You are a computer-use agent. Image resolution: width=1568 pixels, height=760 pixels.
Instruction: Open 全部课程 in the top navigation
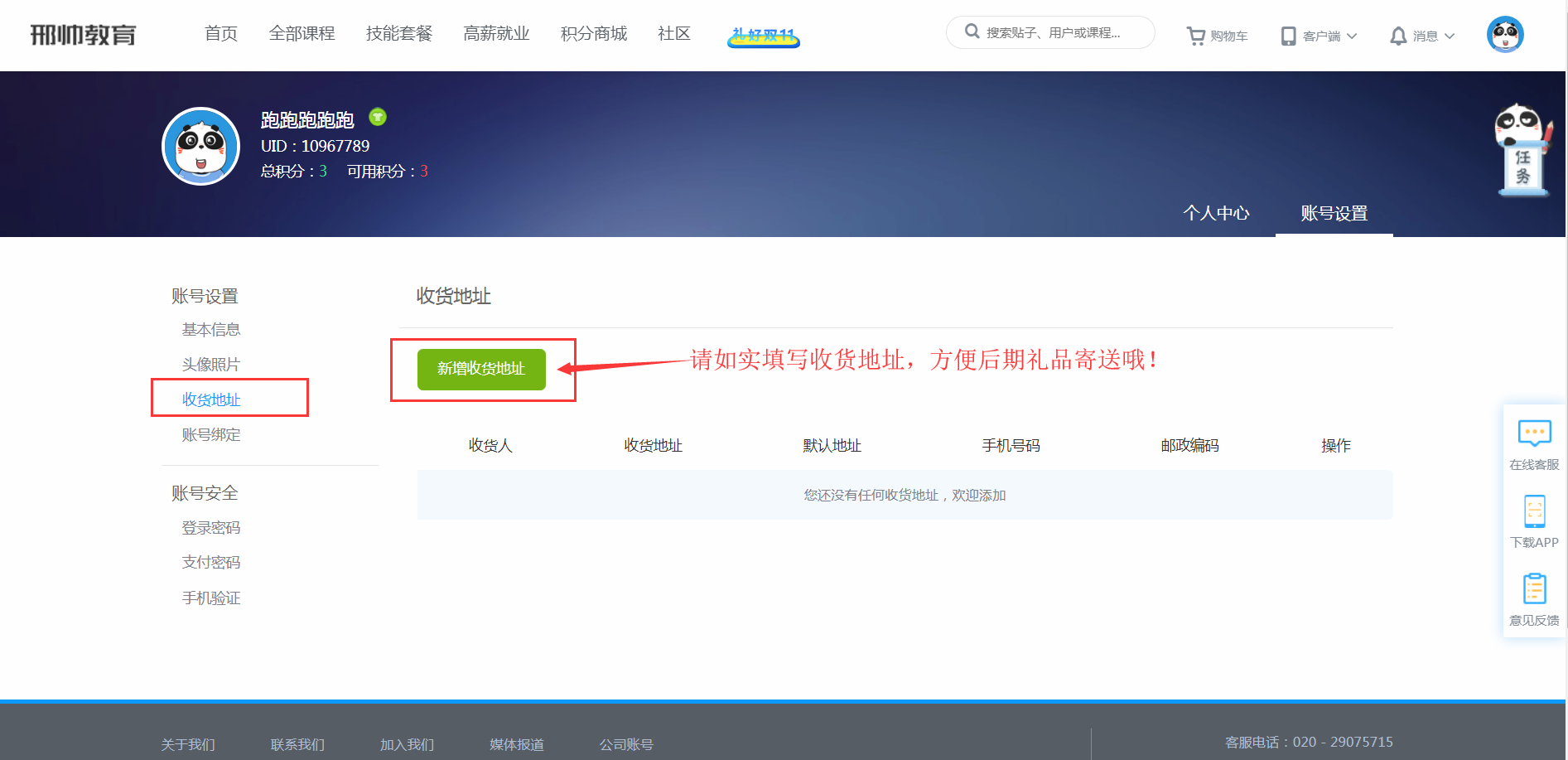click(302, 33)
